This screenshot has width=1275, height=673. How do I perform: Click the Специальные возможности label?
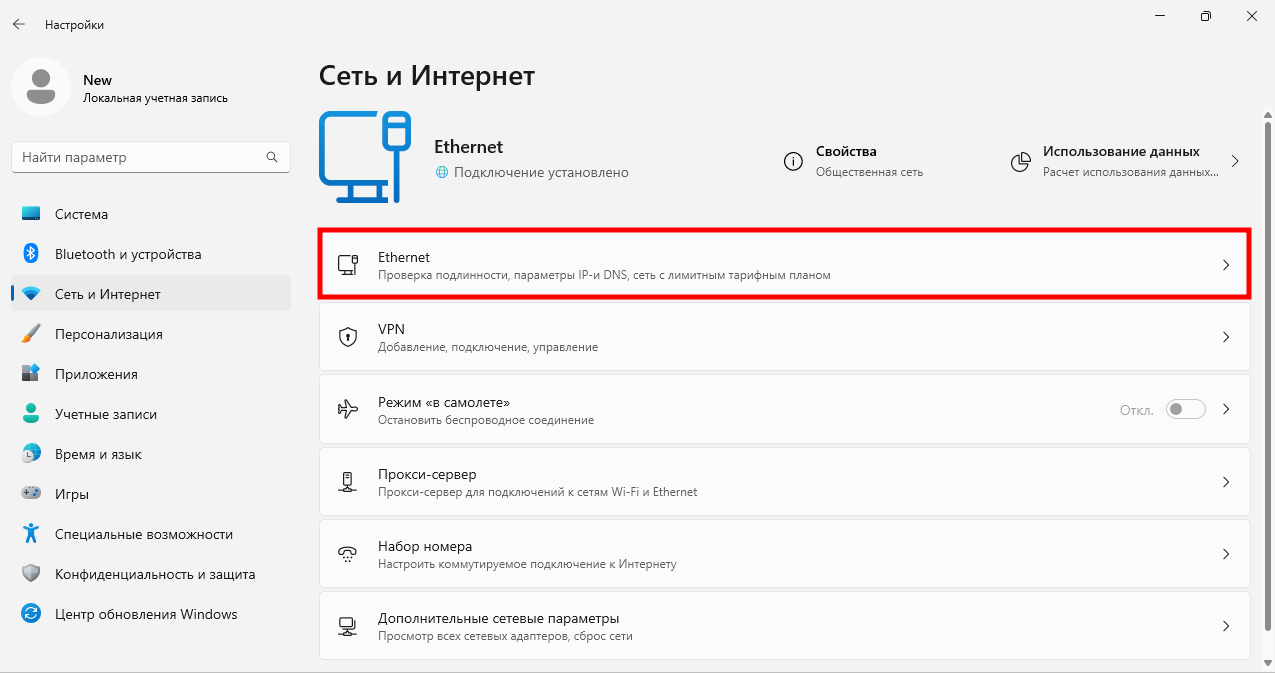coord(144,534)
